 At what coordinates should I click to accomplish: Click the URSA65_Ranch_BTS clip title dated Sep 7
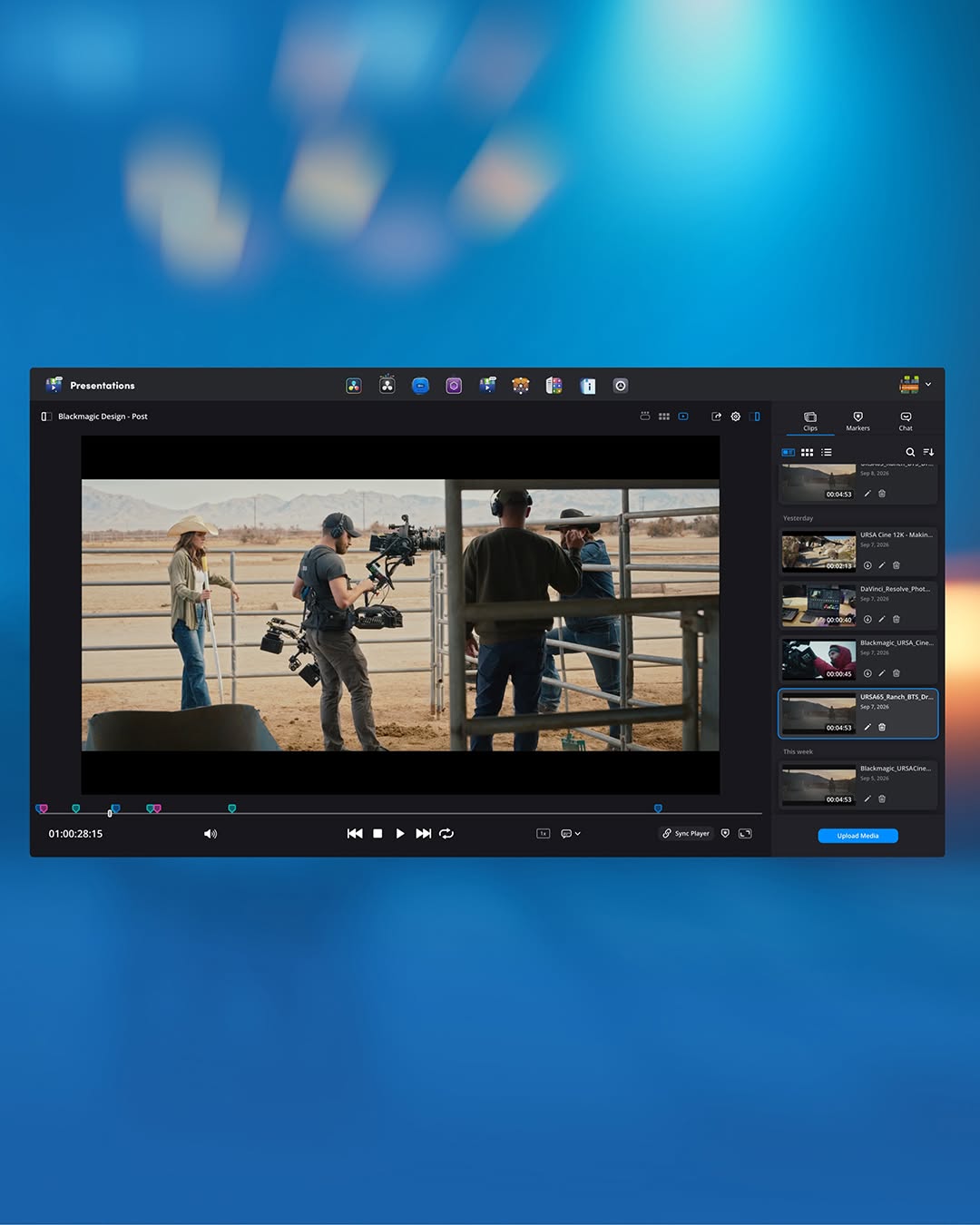(897, 697)
